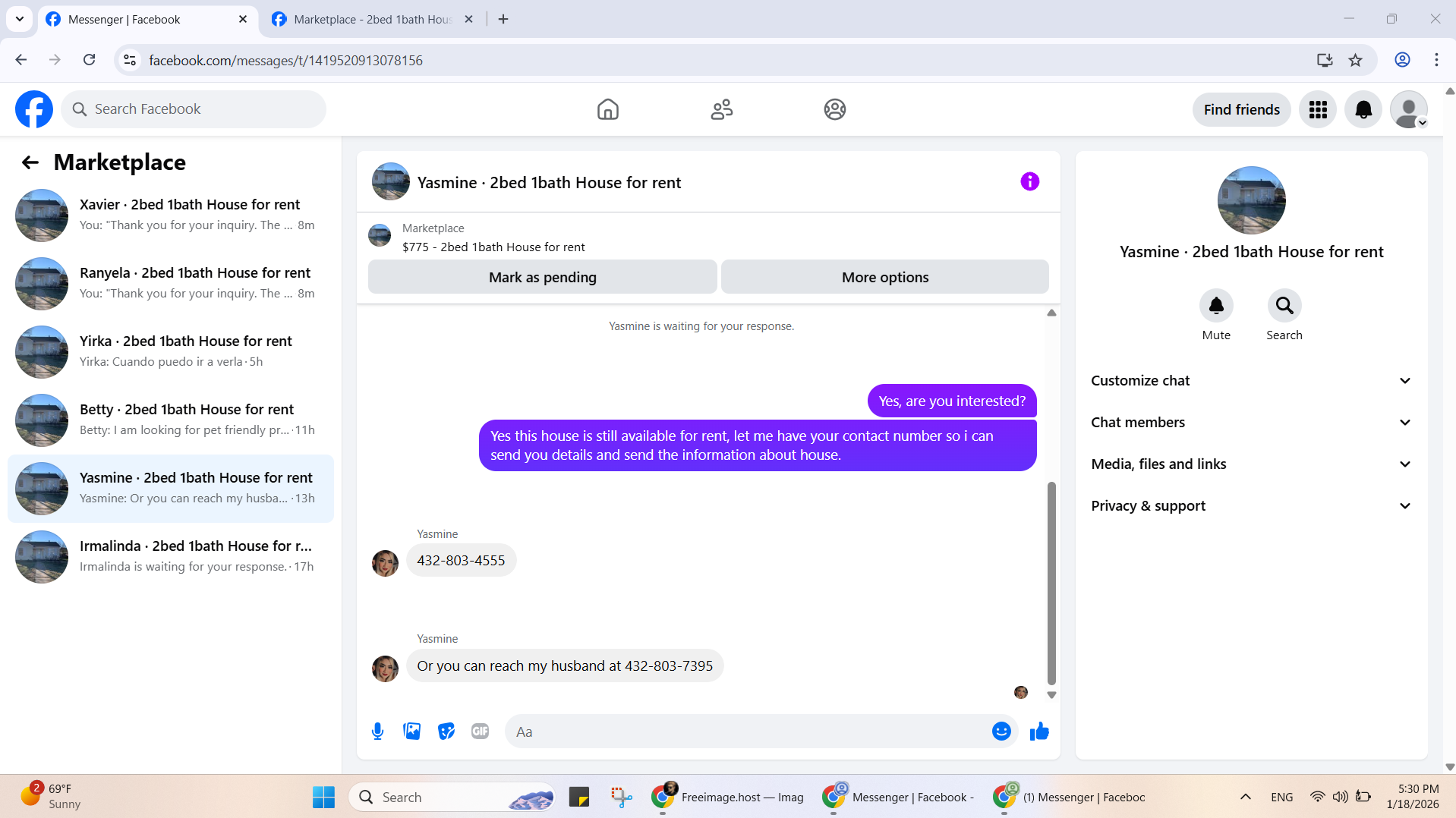Send a voice clip microphone icon
The width and height of the screenshot is (1456, 818).
pyautogui.click(x=377, y=731)
